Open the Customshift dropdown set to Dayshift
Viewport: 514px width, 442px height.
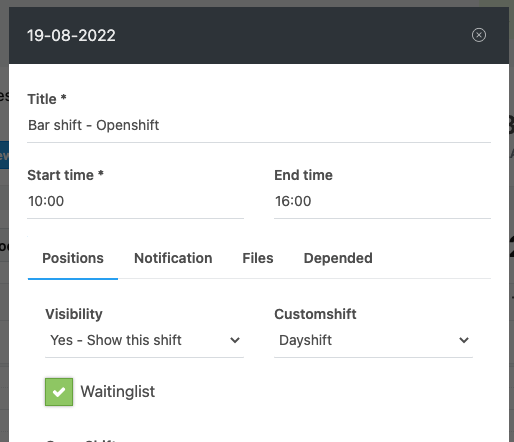tap(373, 340)
